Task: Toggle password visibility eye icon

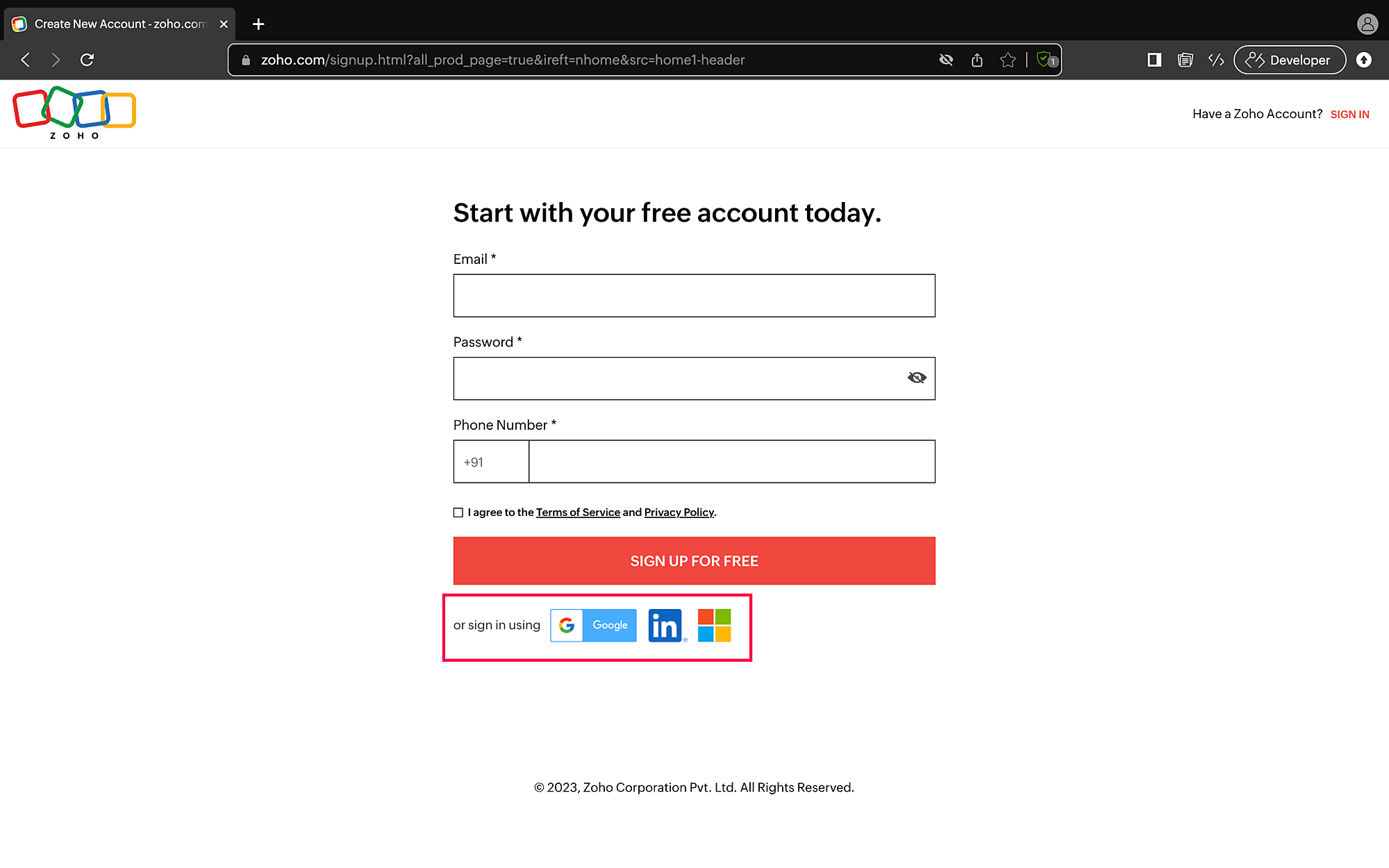Action: click(917, 378)
